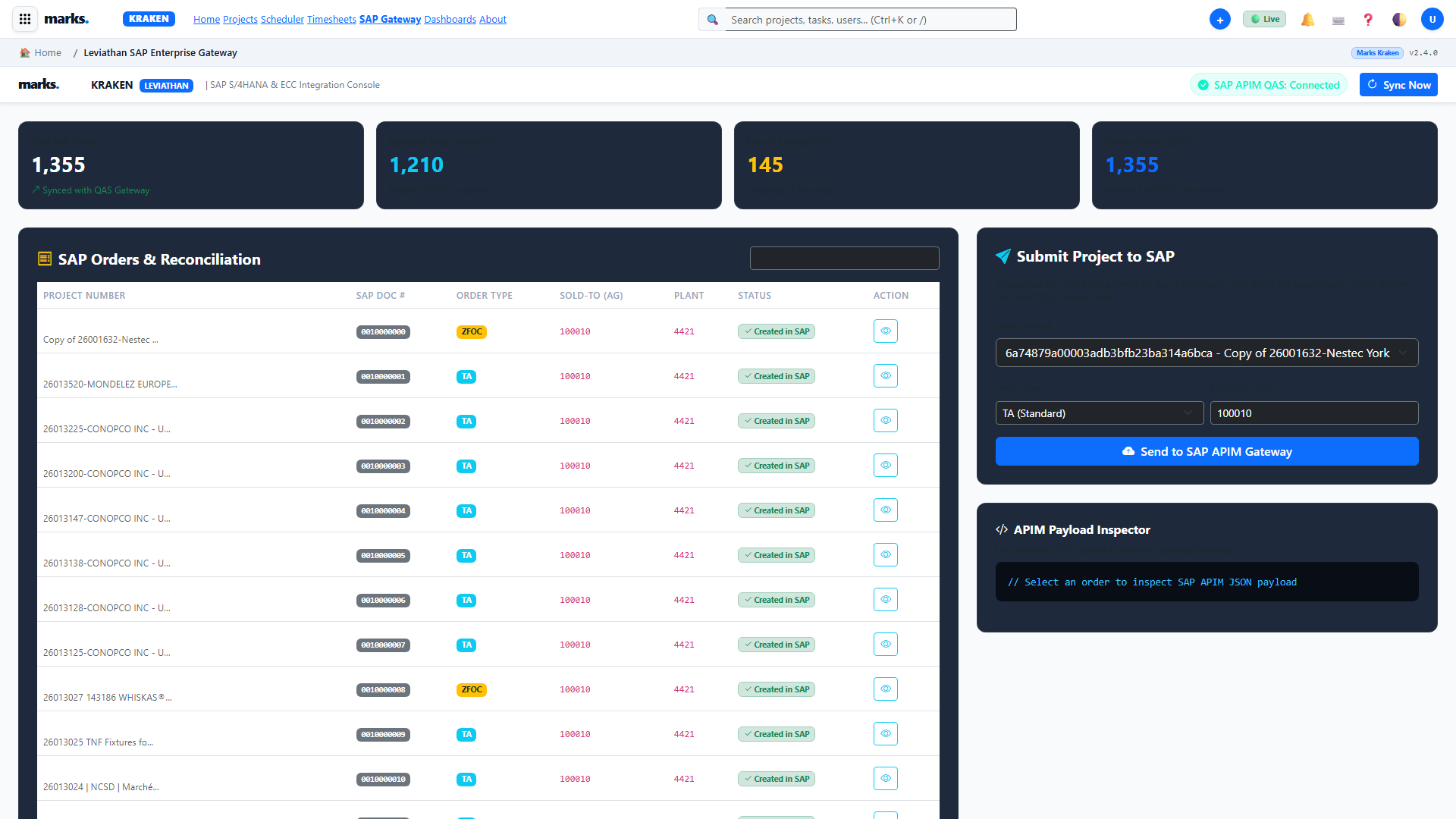Open the Home menu item
Screen dimensions: 1456x819
[206, 20]
